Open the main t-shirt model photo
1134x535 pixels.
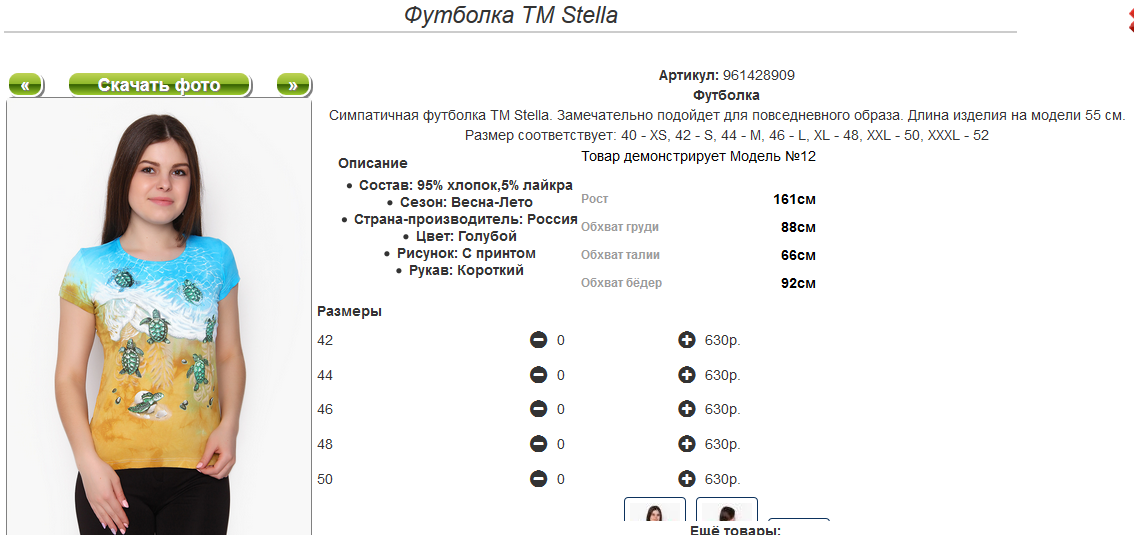pos(159,320)
